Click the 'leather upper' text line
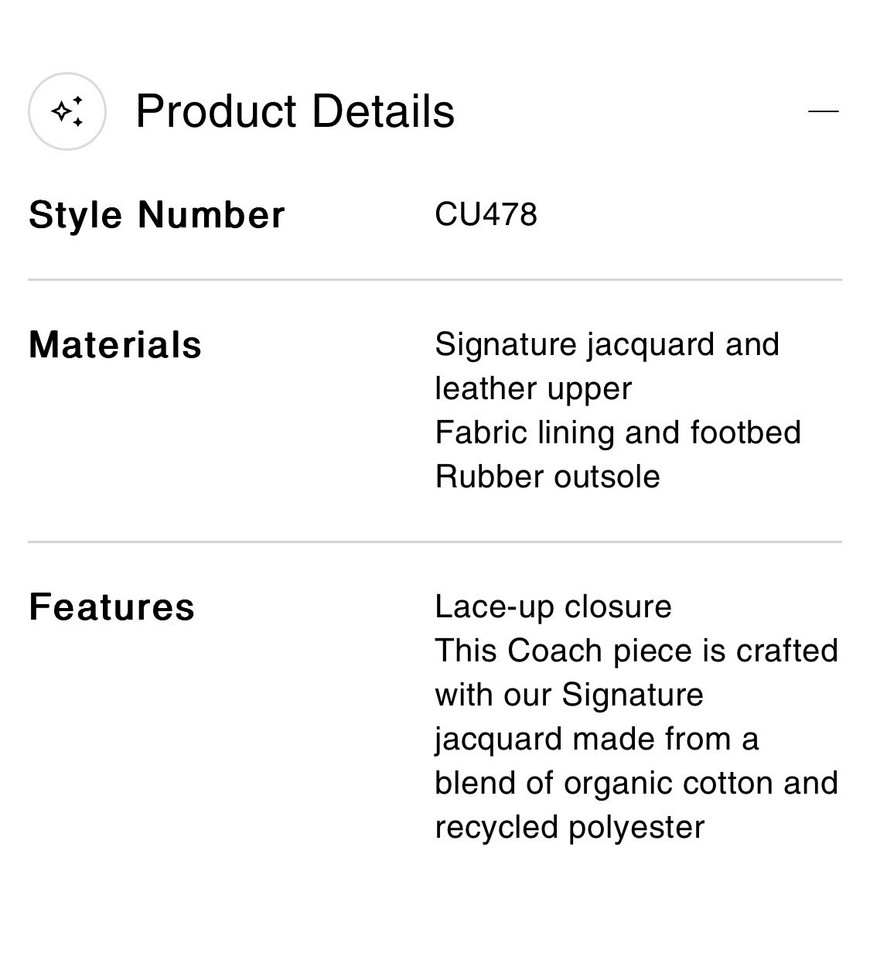The height and width of the screenshot is (960, 870). click(533, 389)
